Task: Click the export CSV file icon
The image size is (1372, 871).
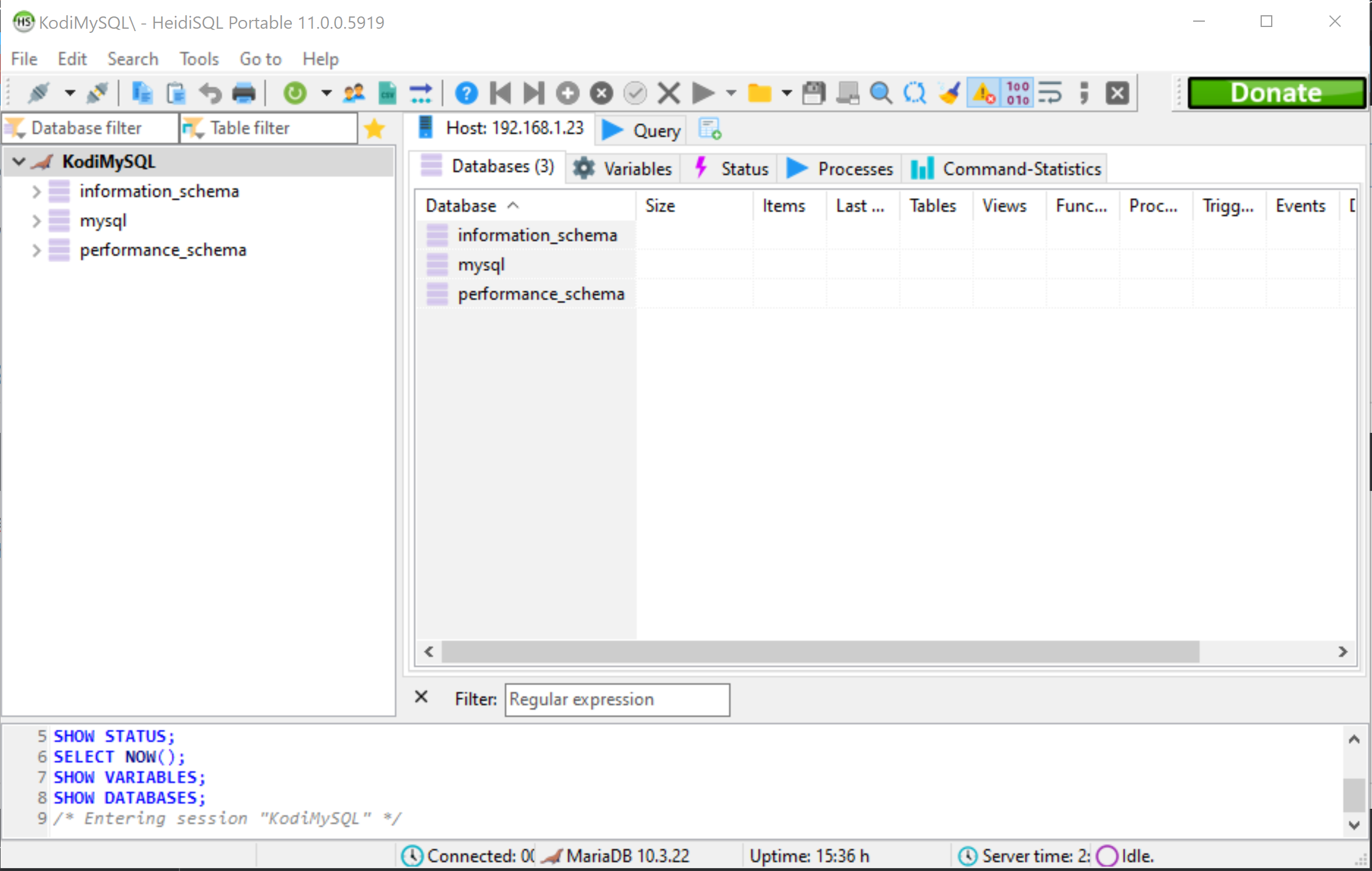Action: 388,93
